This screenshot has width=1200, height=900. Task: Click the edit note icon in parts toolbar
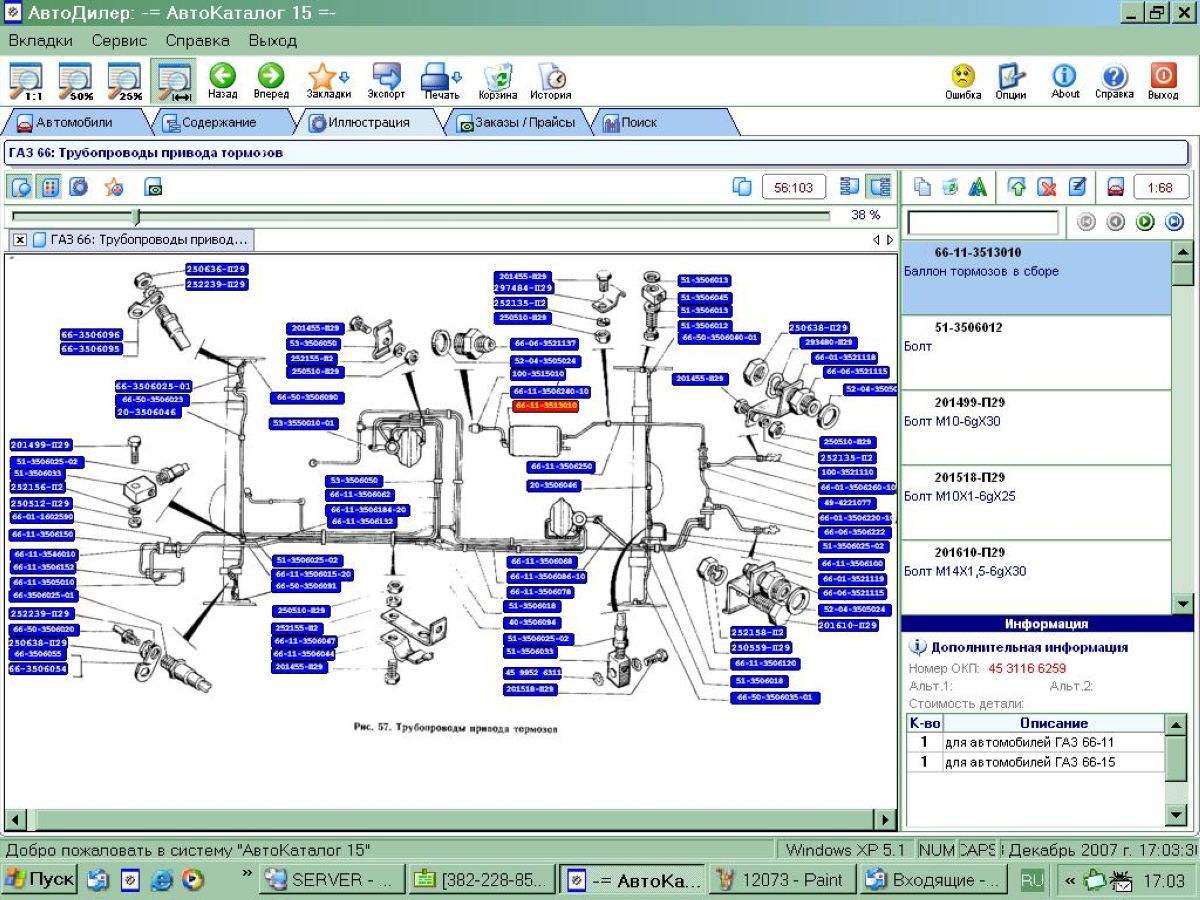1077,187
